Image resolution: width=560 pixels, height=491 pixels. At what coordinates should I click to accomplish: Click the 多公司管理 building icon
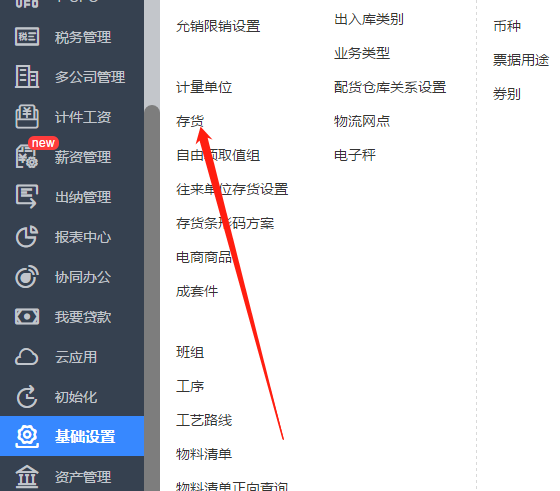(27, 76)
